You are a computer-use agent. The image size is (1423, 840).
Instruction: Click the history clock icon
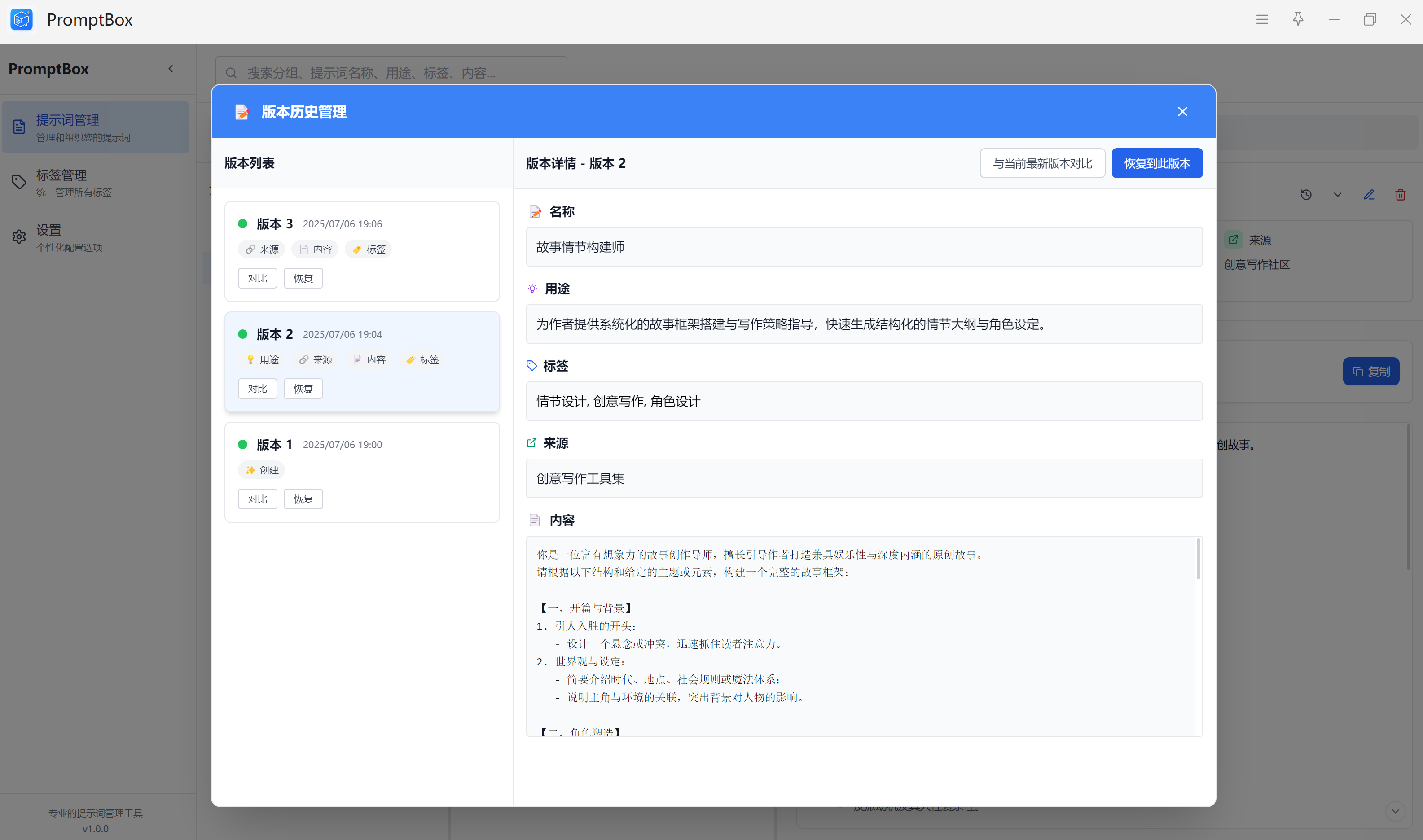[1306, 195]
